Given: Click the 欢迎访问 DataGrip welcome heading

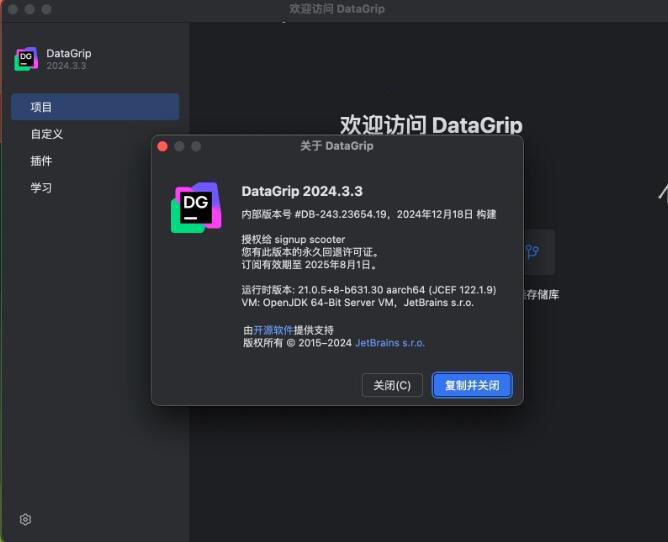Looking at the screenshot, I should [x=431, y=125].
